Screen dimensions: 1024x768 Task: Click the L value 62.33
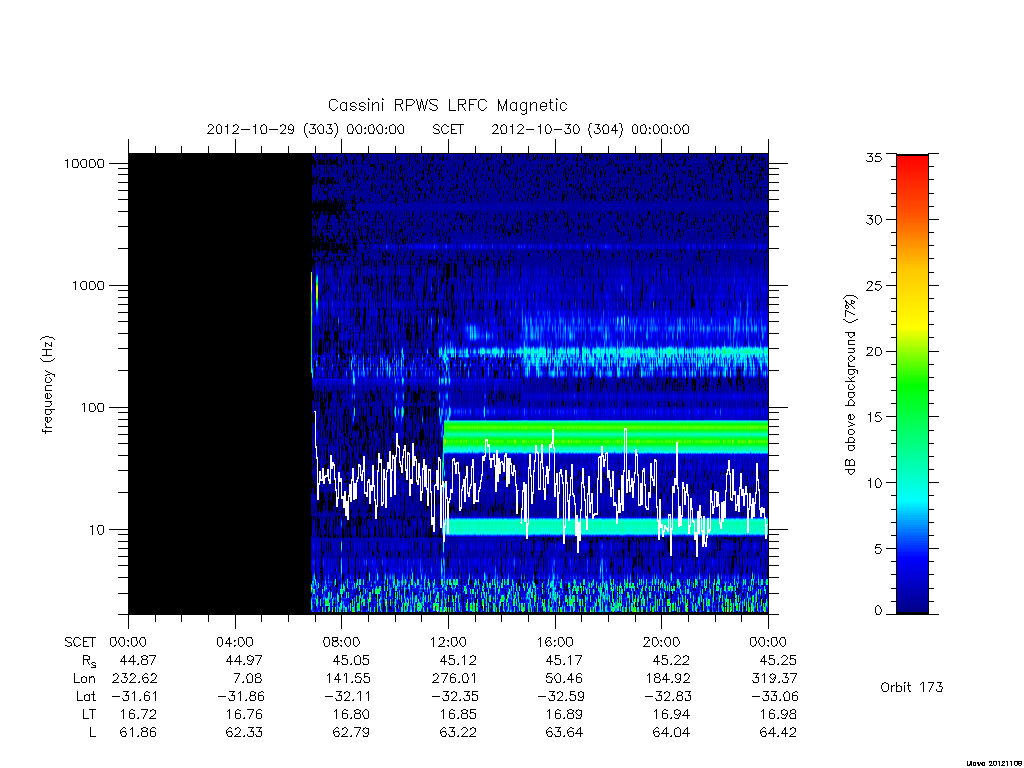point(244,733)
